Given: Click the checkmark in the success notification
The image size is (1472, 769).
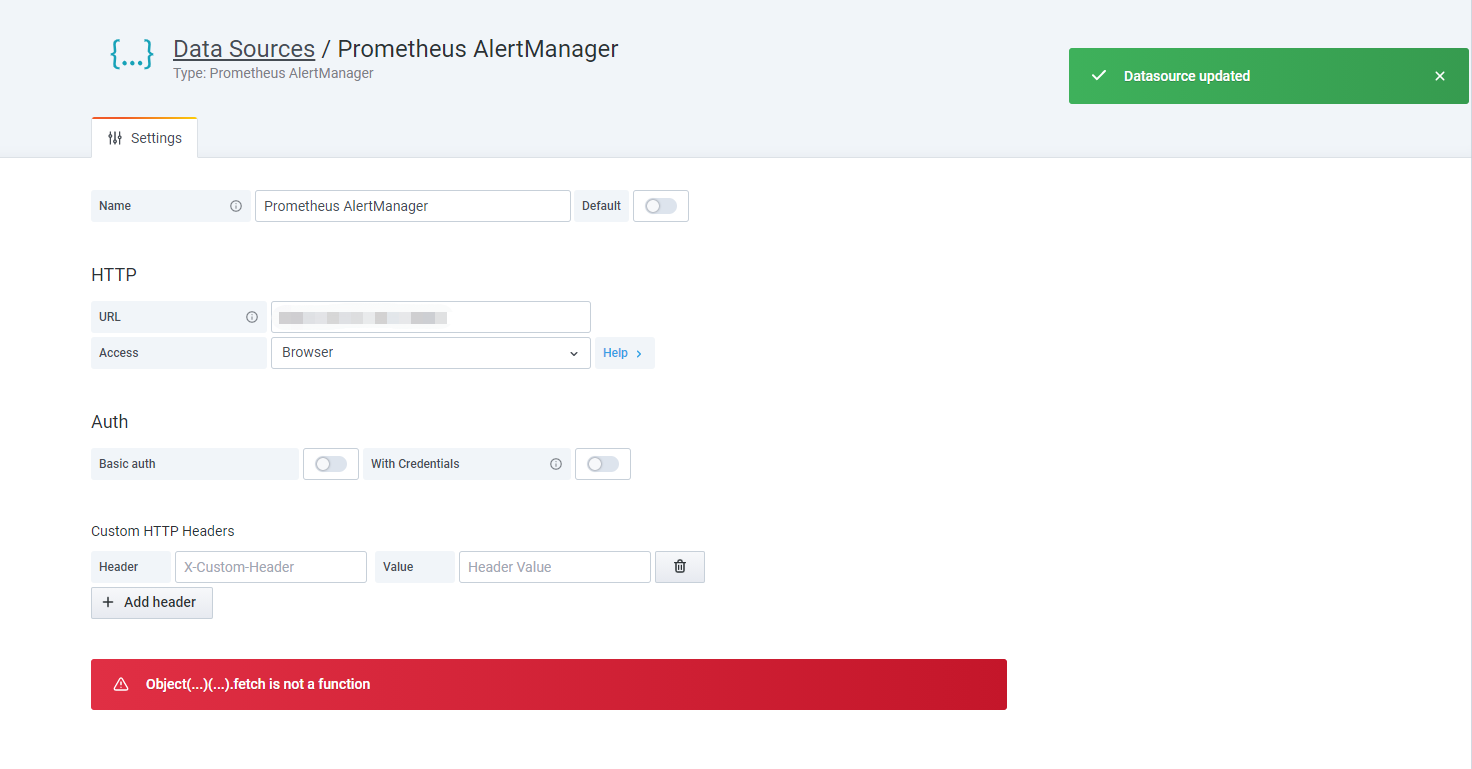Looking at the screenshot, I should [x=1099, y=75].
